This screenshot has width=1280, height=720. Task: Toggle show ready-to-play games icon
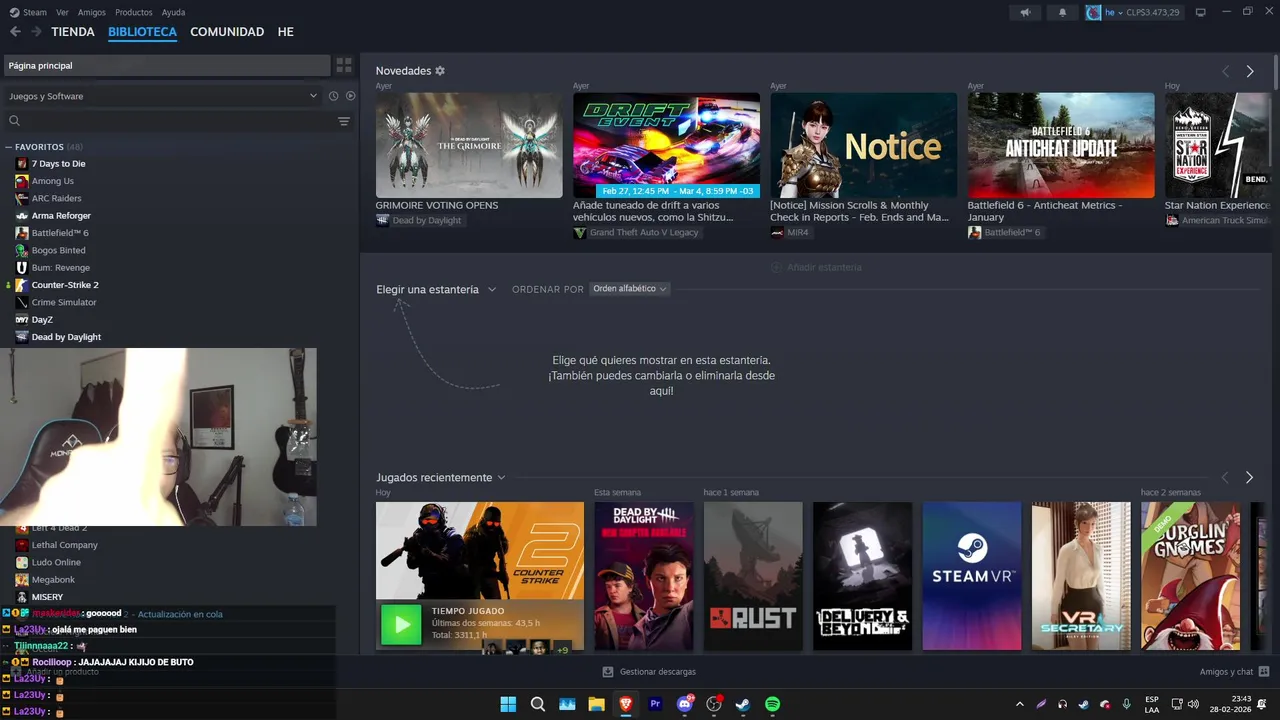[350, 96]
